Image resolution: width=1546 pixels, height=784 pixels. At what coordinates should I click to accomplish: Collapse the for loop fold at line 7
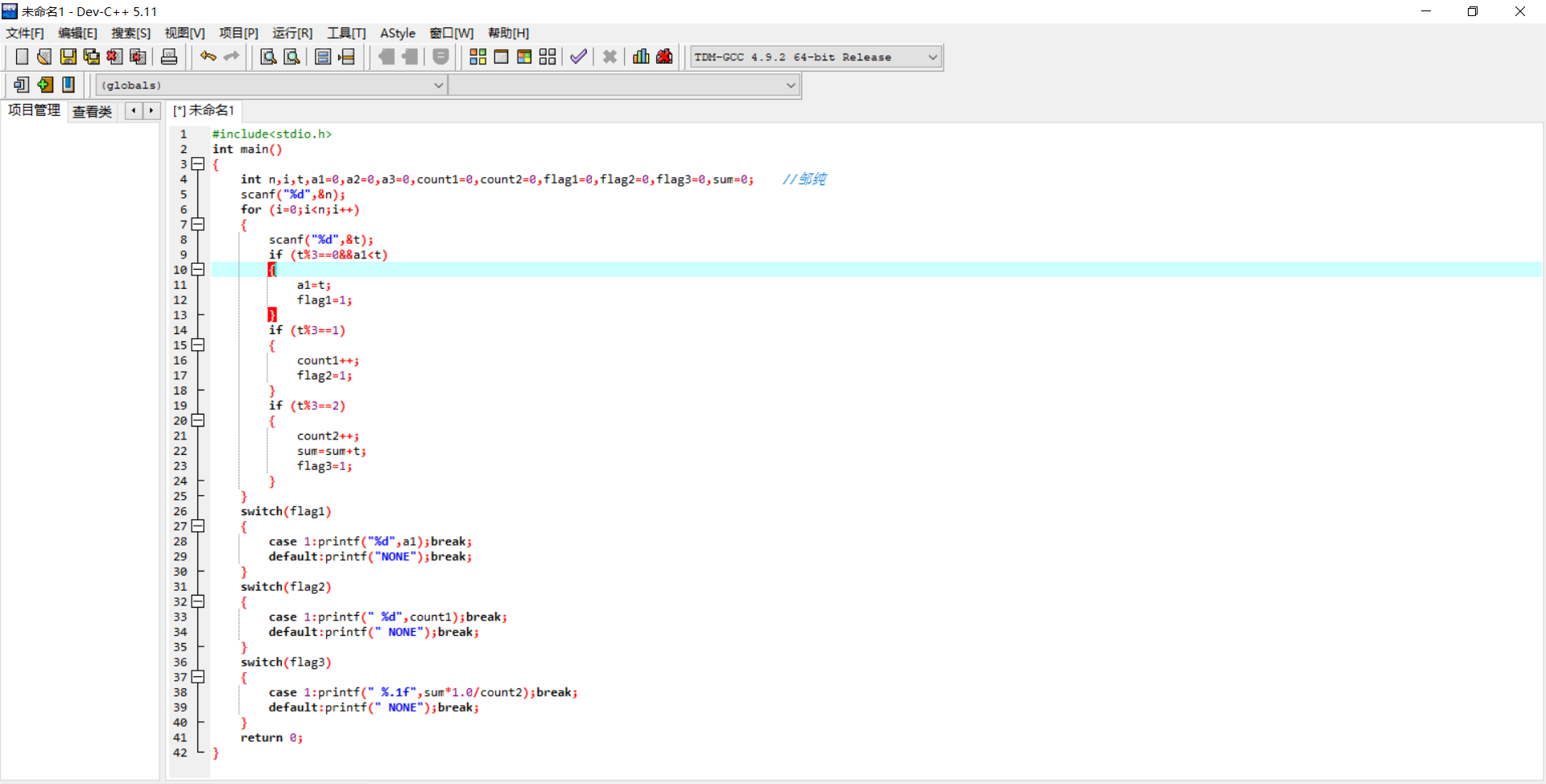coord(198,225)
